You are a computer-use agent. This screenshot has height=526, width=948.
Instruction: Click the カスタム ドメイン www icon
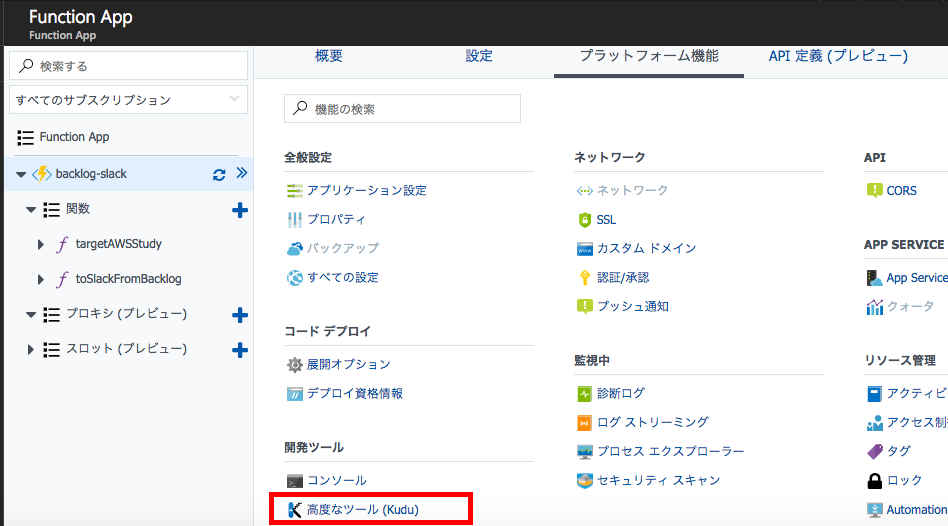coord(585,248)
